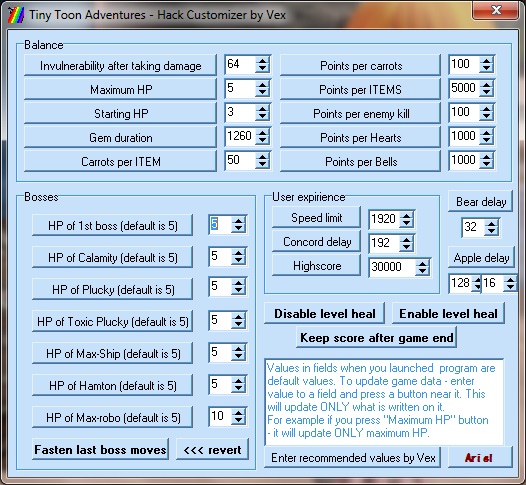
Task: Decrease Points per Bells spinner
Action: tap(486, 165)
